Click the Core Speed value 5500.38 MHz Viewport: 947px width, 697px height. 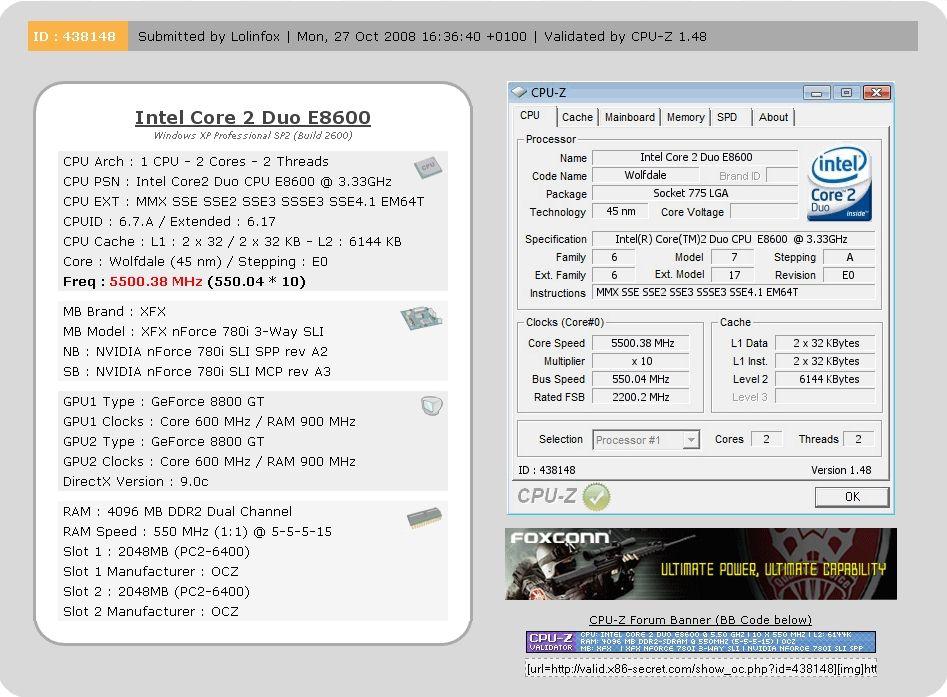point(642,343)
